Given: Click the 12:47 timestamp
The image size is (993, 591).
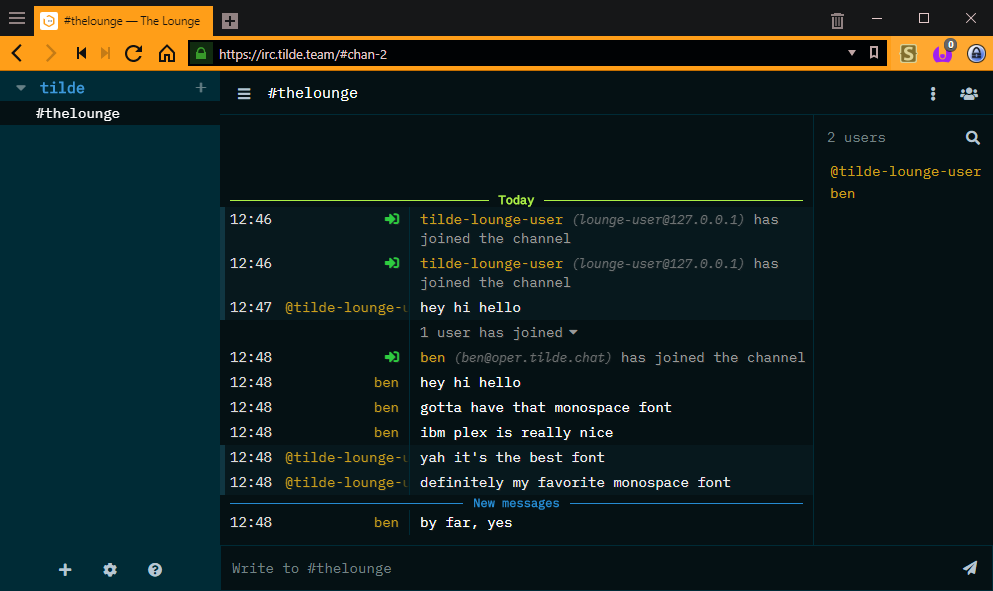Looking at the screenshot, I should 251,307.
